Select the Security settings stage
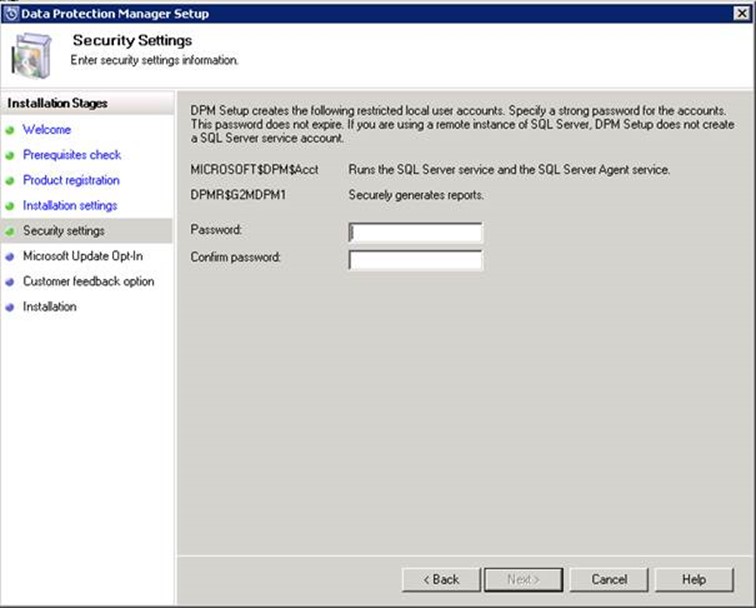The width and height of the screenshot is (756, 608). pyautogui.click(x=64, y=231)
